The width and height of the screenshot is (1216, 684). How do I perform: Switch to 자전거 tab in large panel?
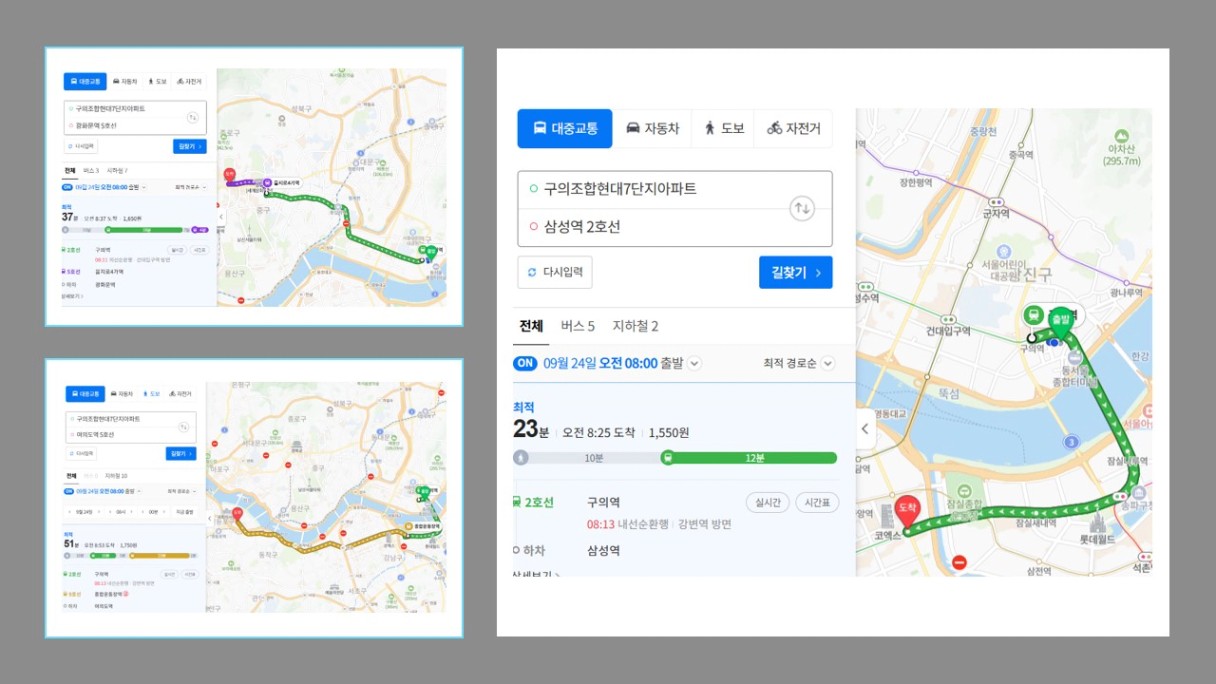pyautogui.click(x=794, y=128)
